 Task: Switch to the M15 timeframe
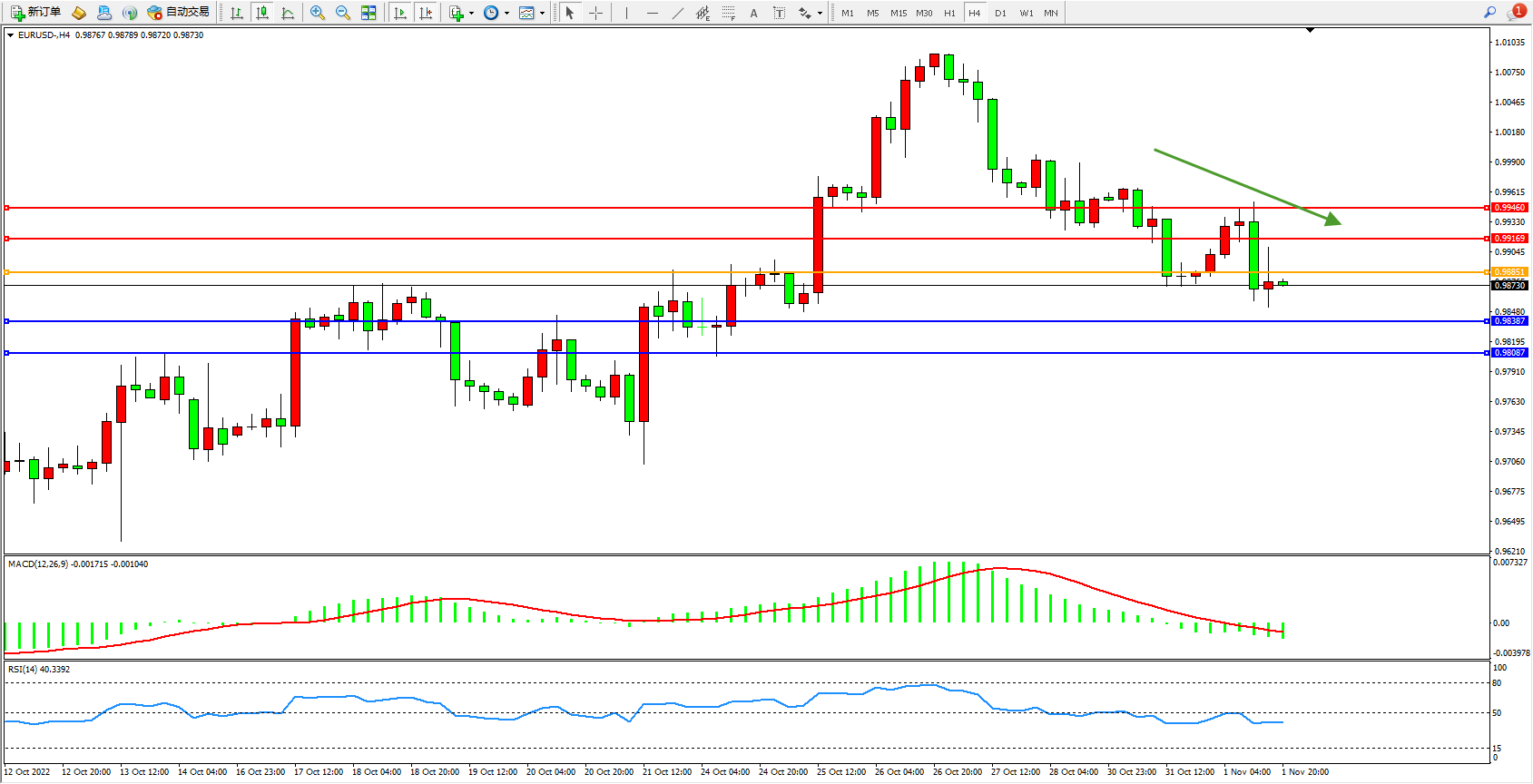(898, 13)
